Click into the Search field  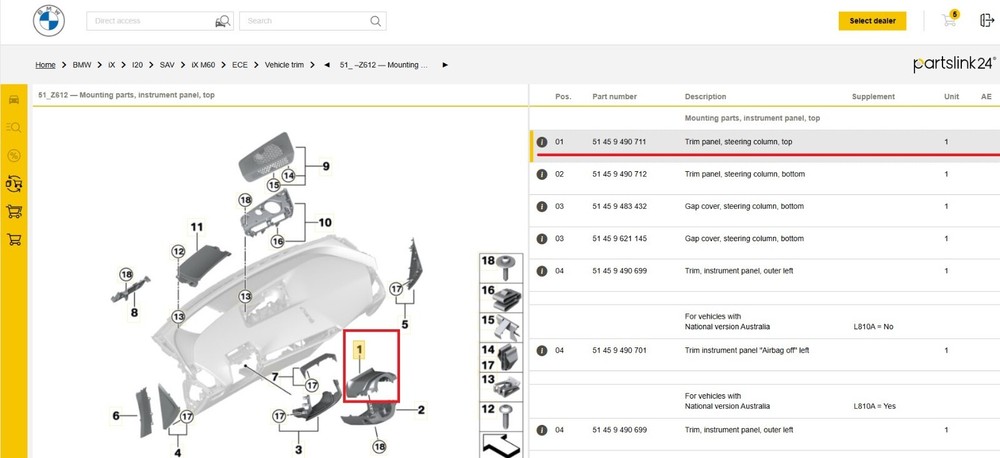tap(312, 21)
